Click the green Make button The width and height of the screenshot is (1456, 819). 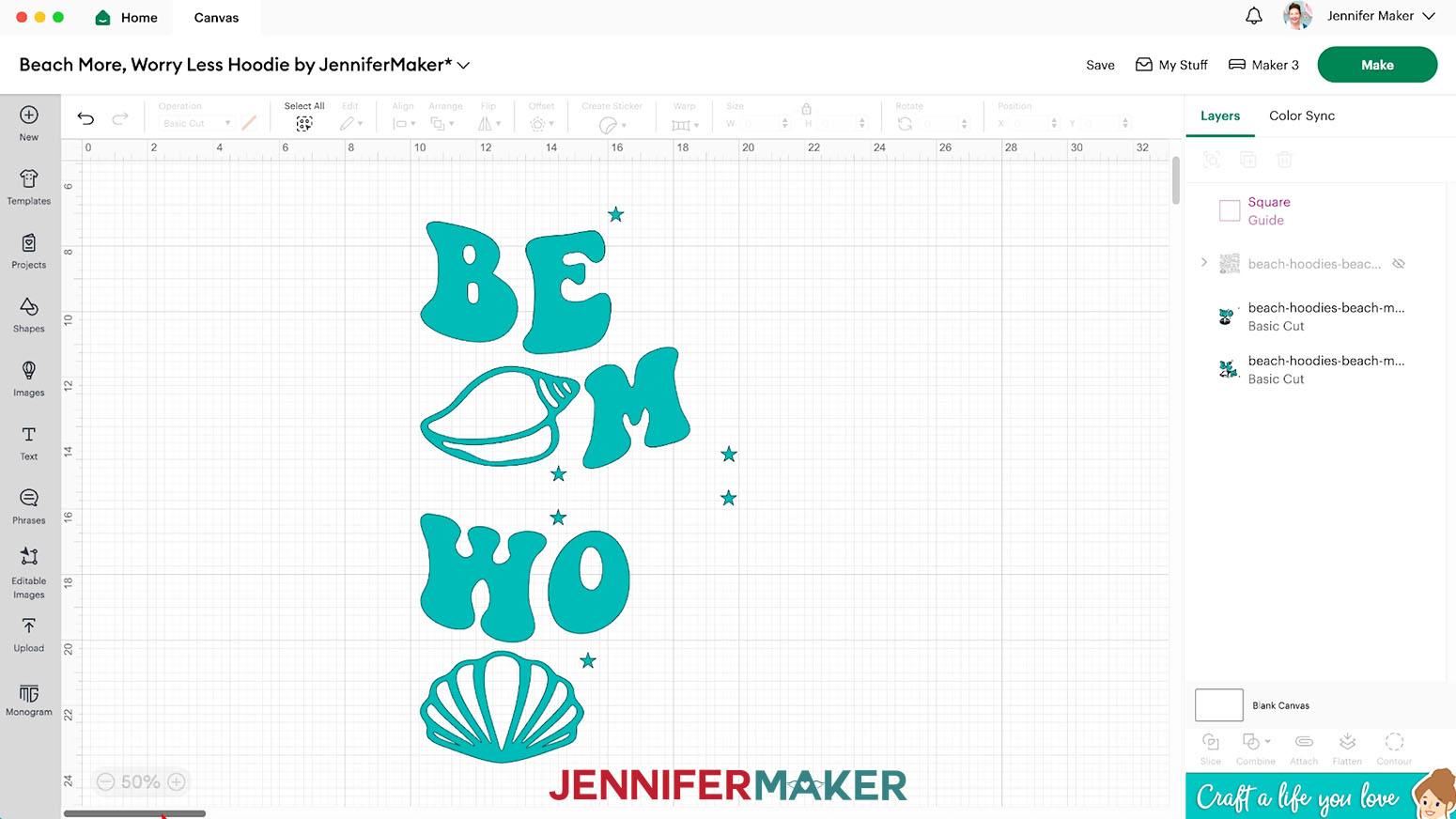click(1377, 65)
